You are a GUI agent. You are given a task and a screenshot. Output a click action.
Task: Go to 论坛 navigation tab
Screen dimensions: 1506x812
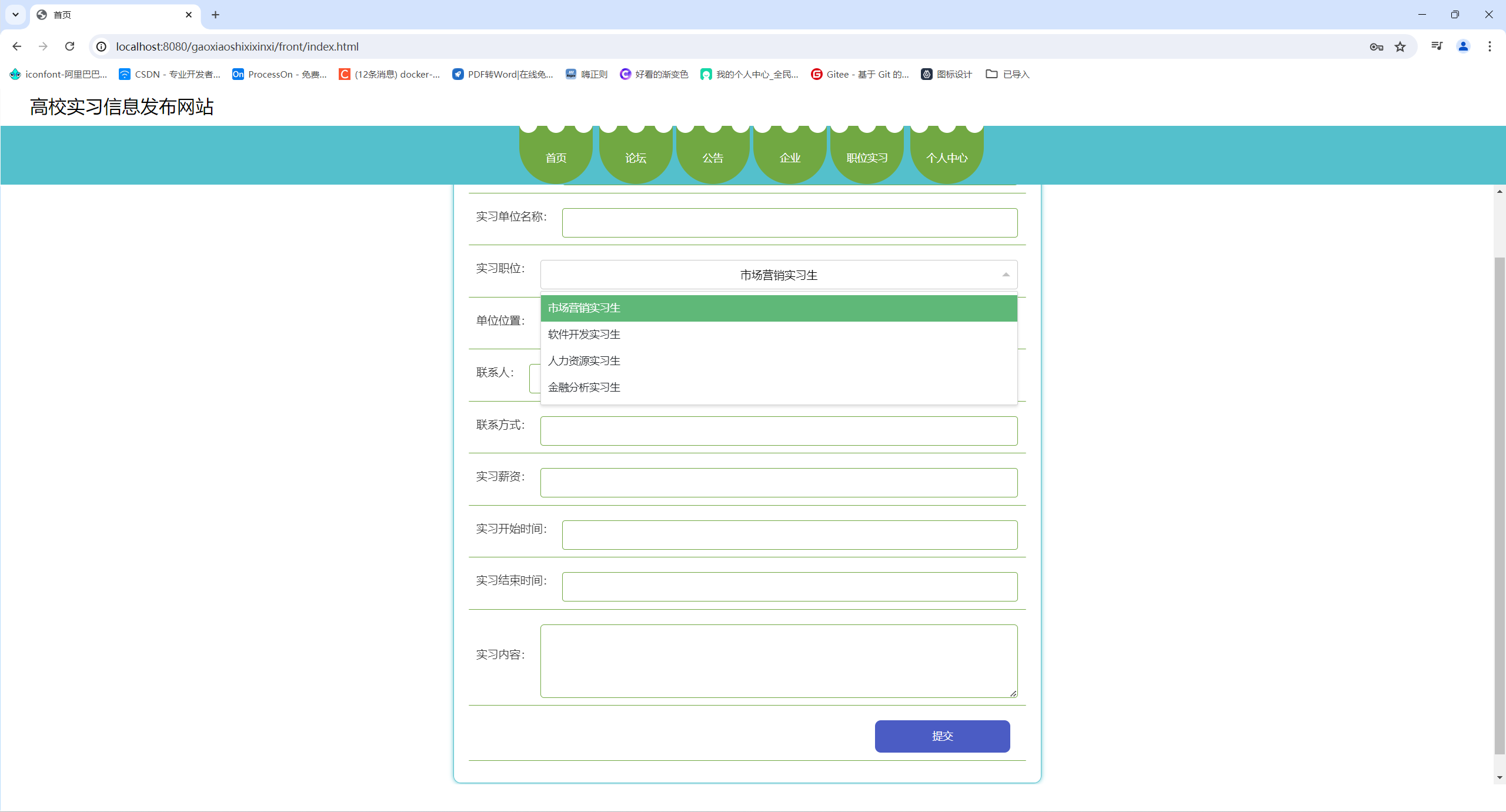coord(635,158)
